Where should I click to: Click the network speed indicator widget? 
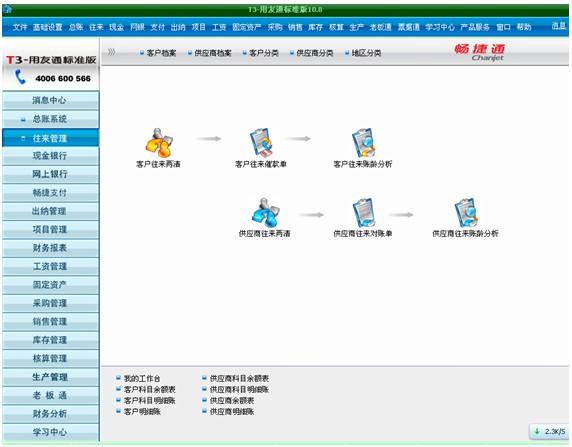[x=549, y=431]
